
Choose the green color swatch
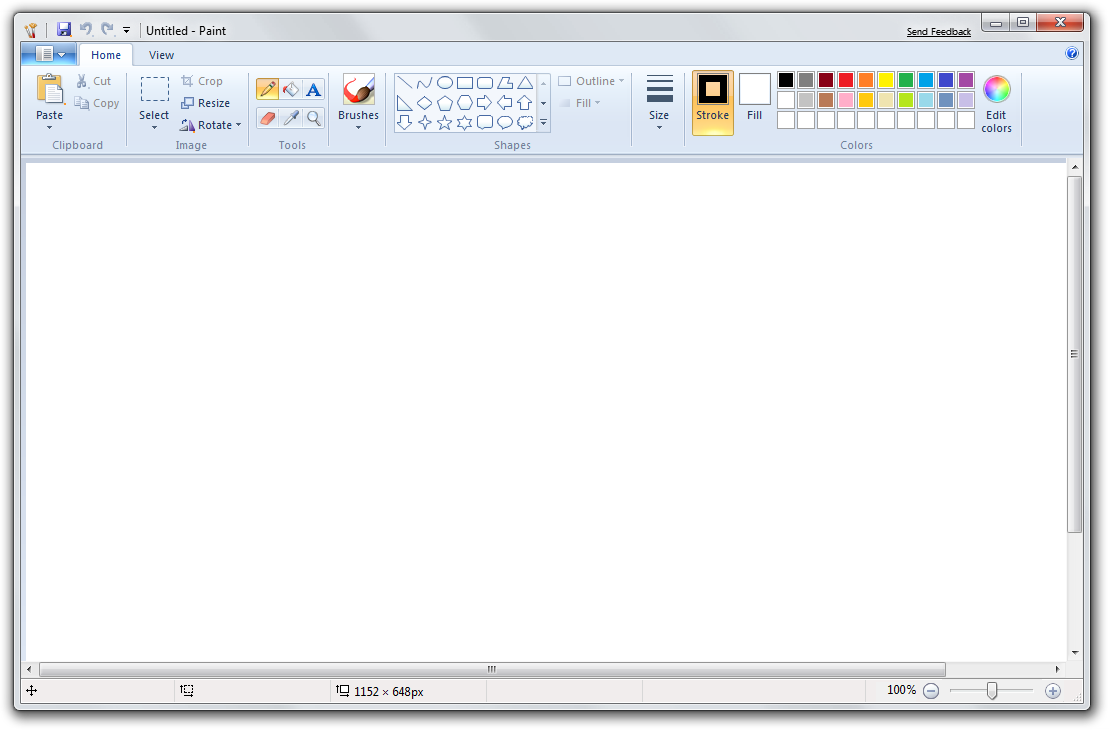pyautogui.click(x=906, y=80)
